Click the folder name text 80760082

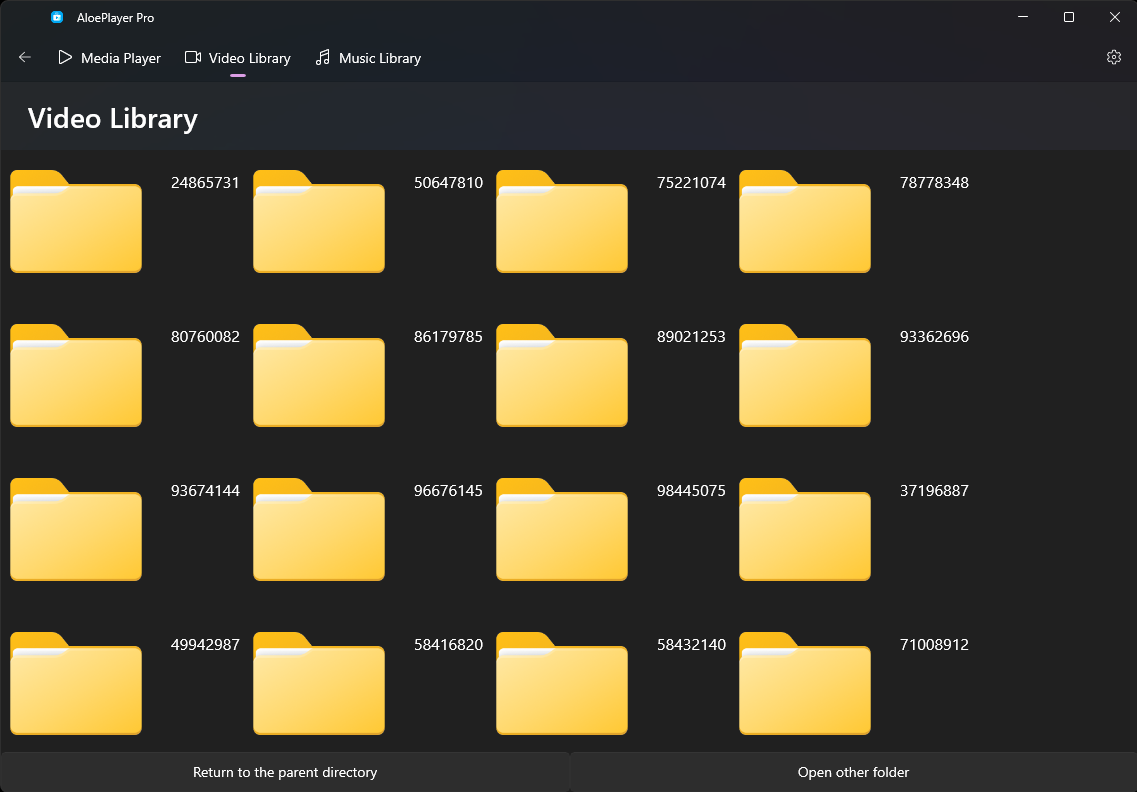tap(205, 337)
